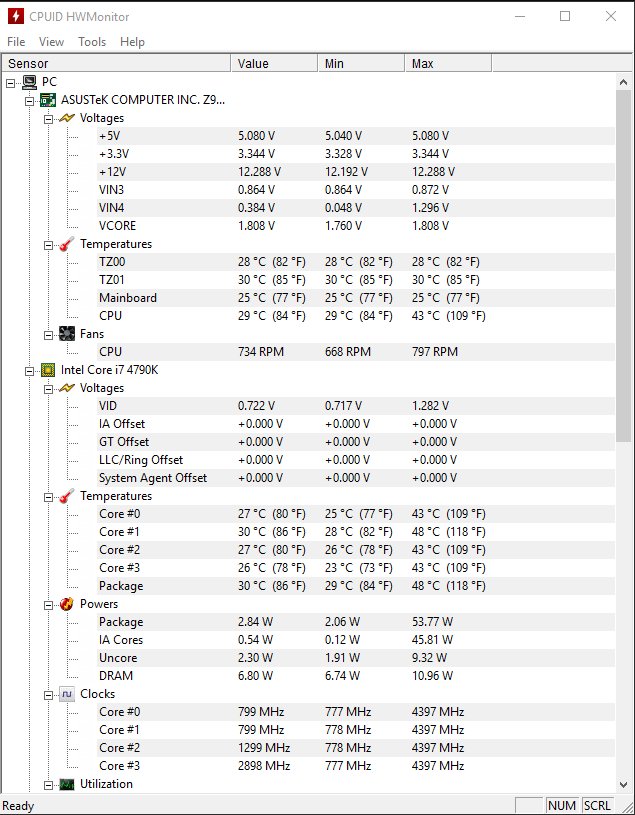
Task: Open the Tools menu
Action: pos(92,41)
